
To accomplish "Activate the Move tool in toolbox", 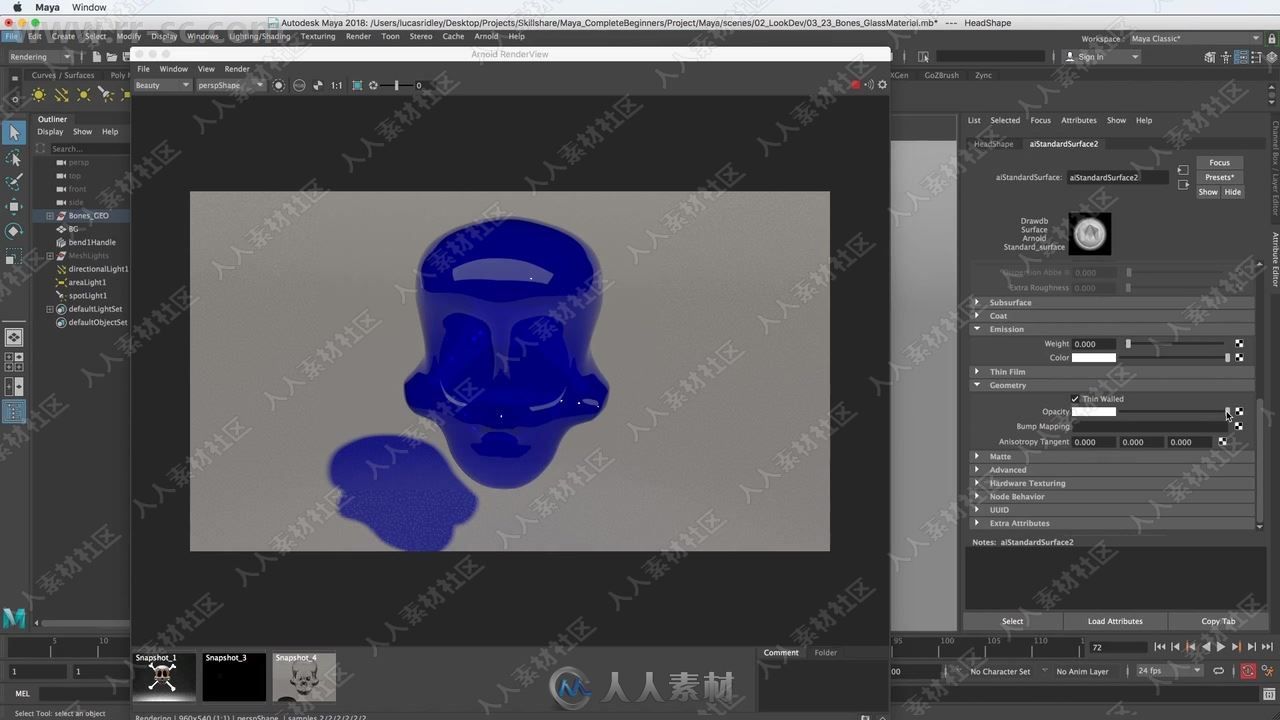I will (14, 207).
